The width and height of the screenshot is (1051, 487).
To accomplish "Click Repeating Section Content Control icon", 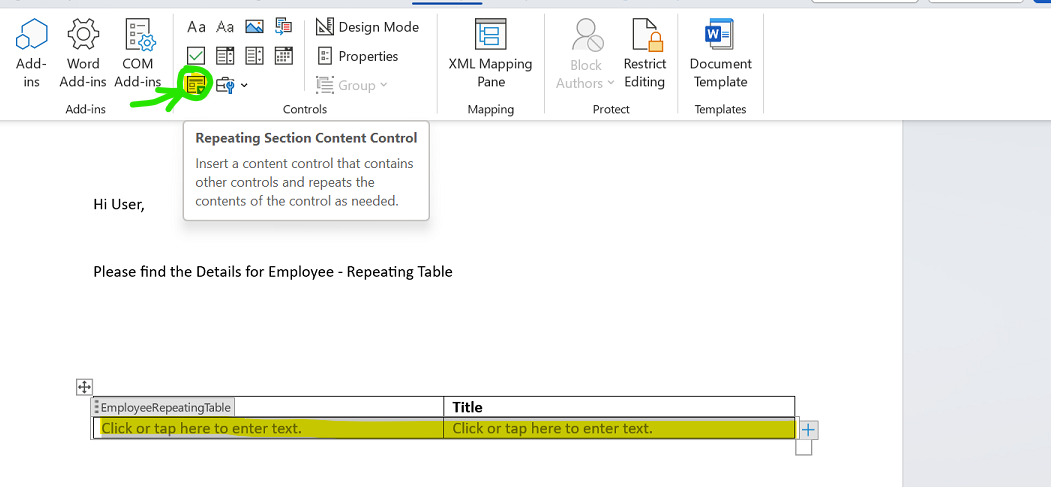I will [x=196, y=85].
